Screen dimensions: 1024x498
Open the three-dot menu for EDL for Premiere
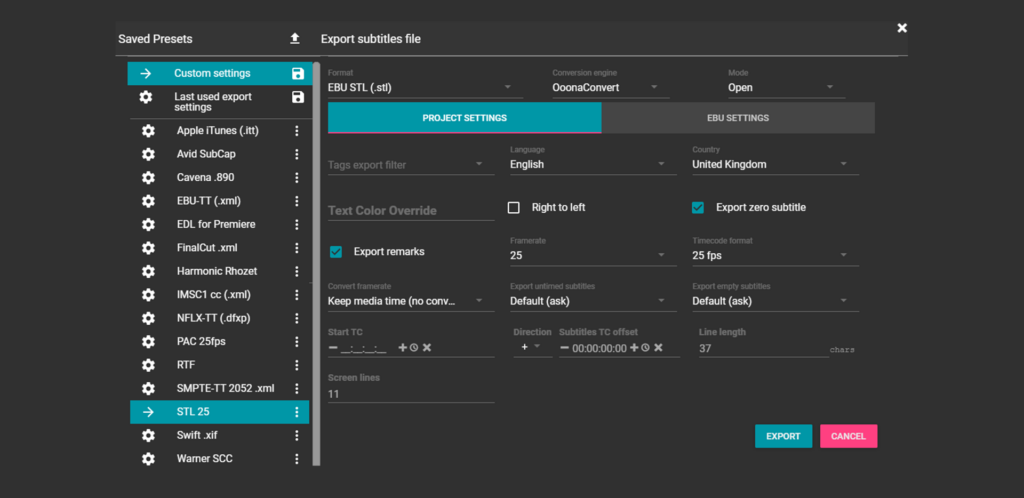coord(296,225)
